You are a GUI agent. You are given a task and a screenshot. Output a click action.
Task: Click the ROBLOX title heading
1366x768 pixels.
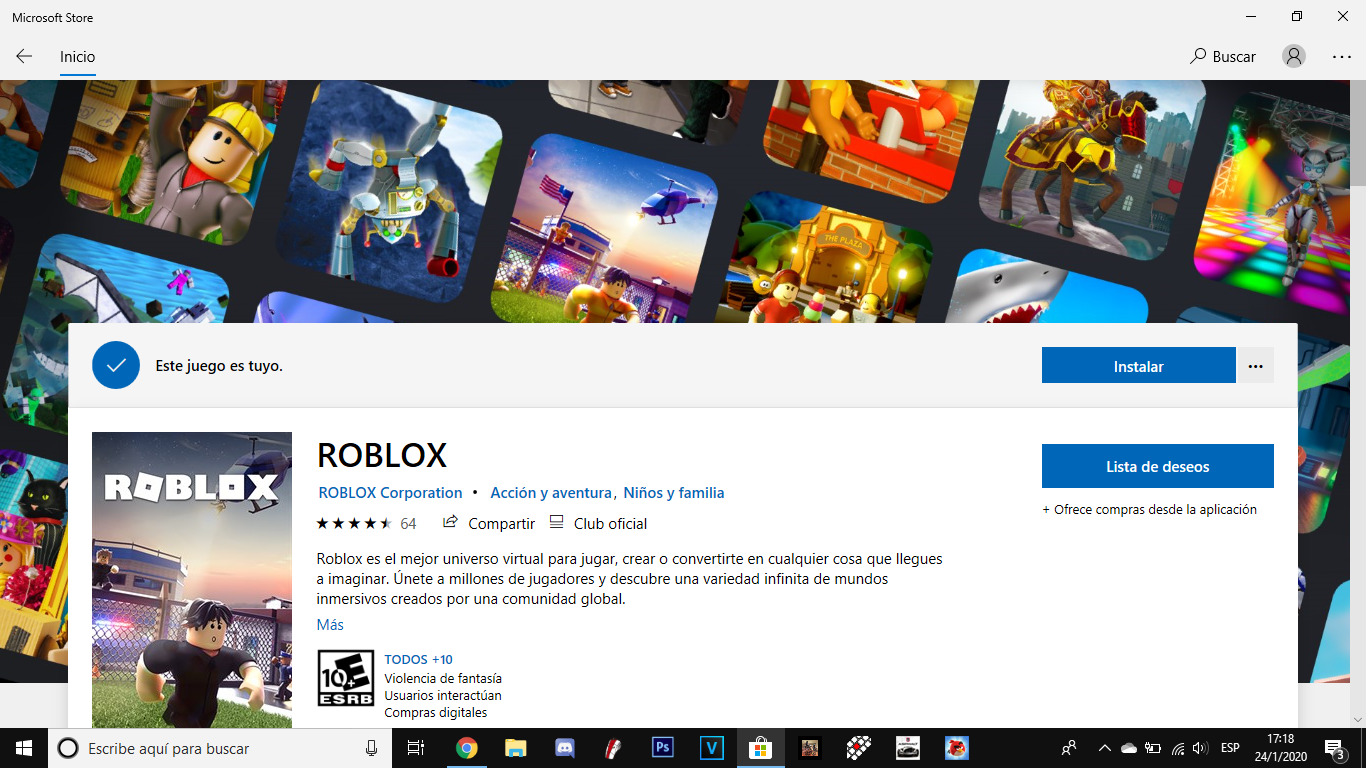382,456
